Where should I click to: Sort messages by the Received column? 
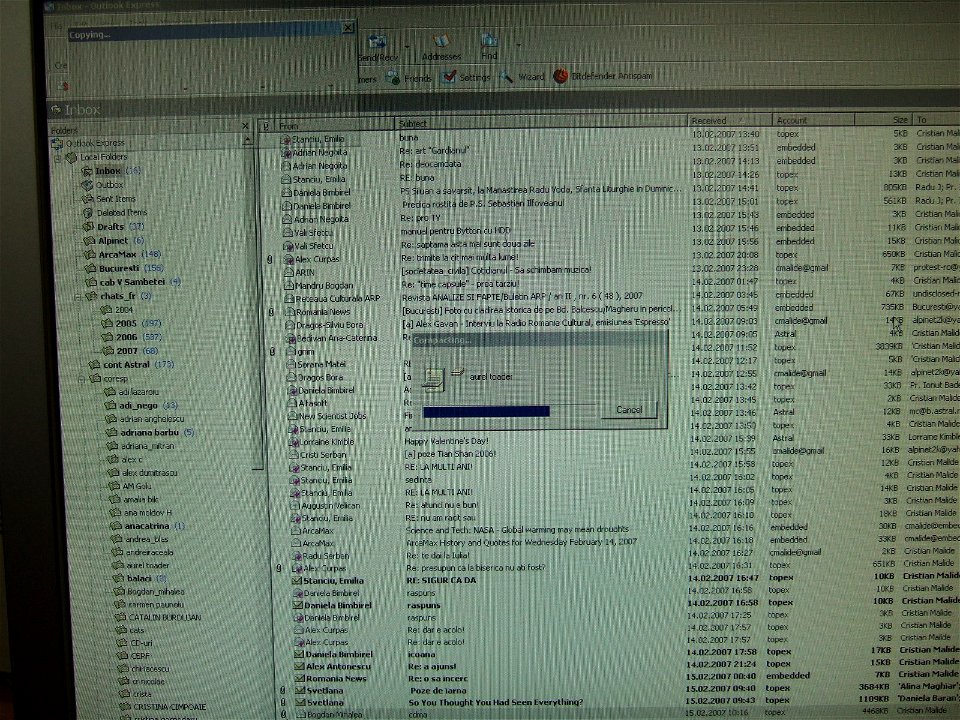[729, 121]
